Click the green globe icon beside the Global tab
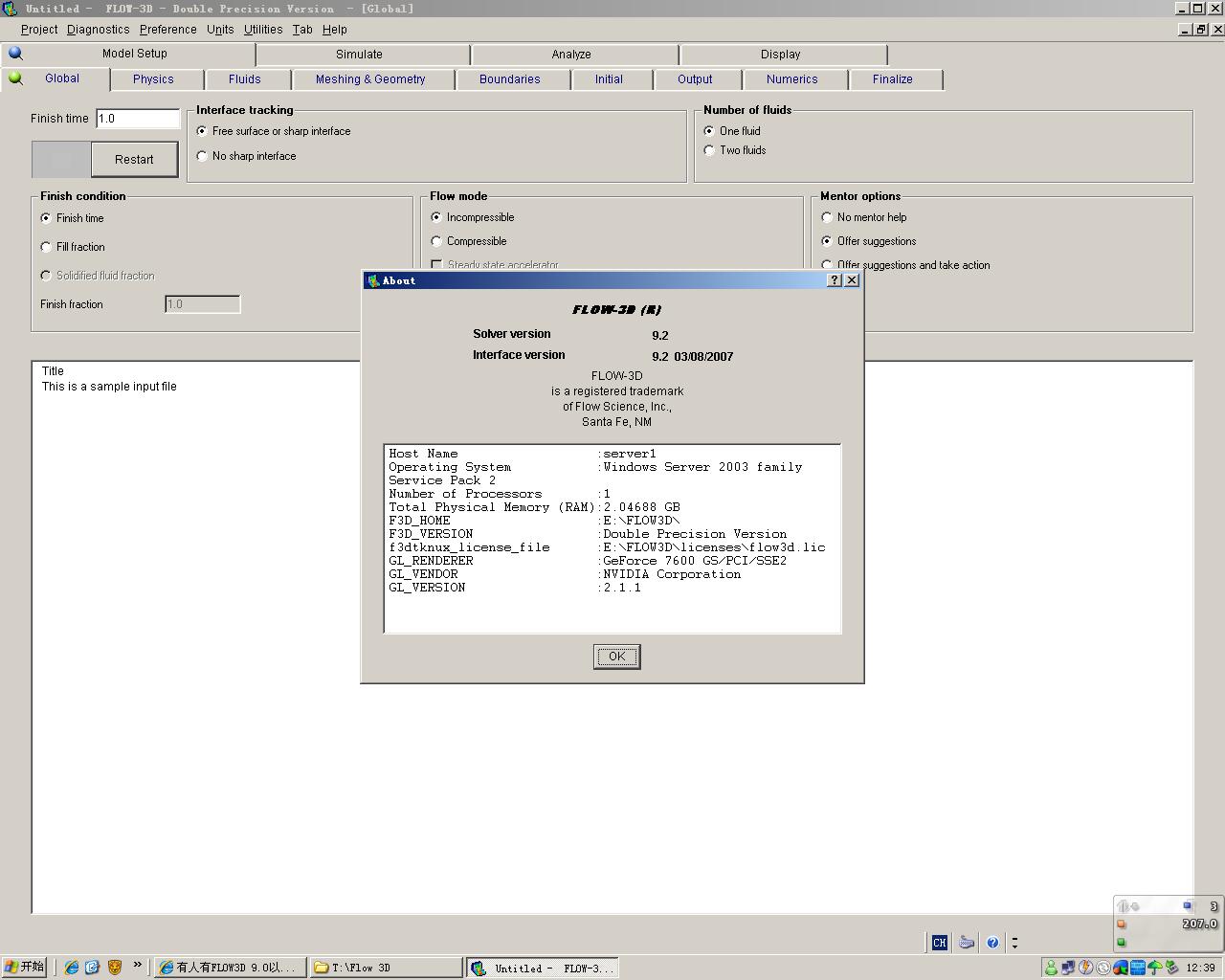The height and width of the screenshot is (980, 1225). tap(15, 78)
